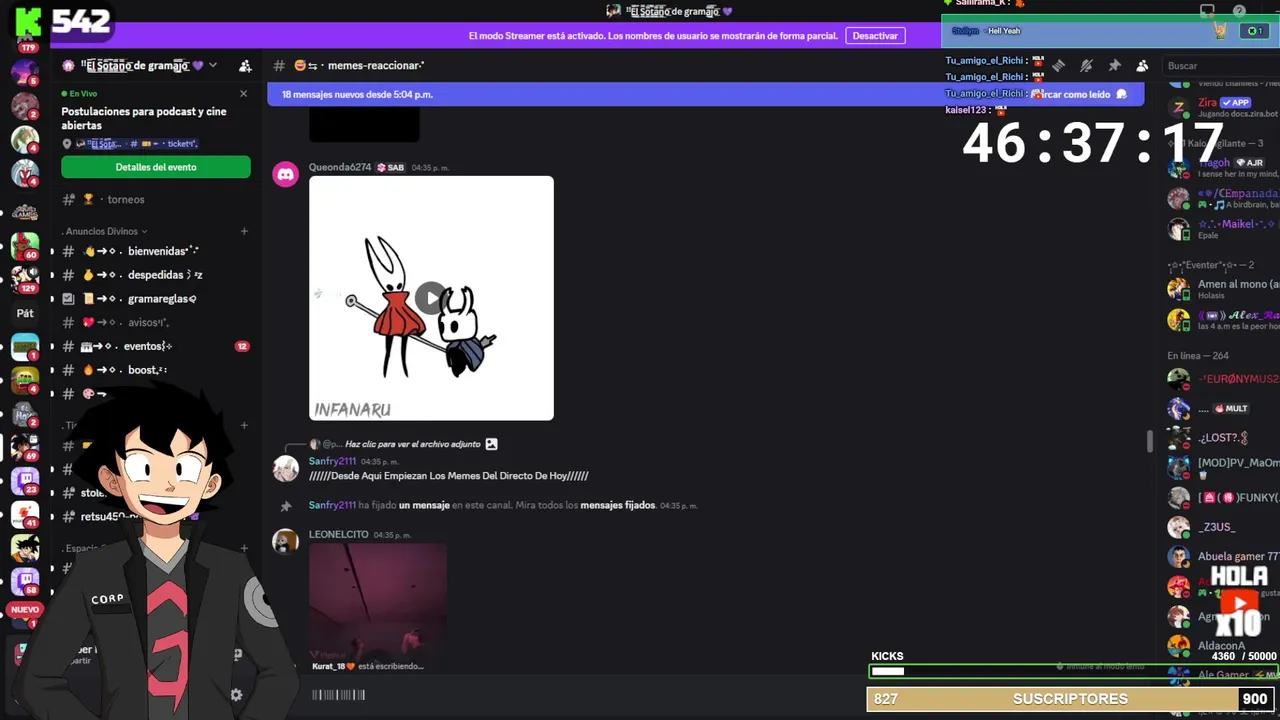Click the image icon after 'archivo adjunto'
This screenshot has width=1280, height=720.
click(x=491, y=444)
